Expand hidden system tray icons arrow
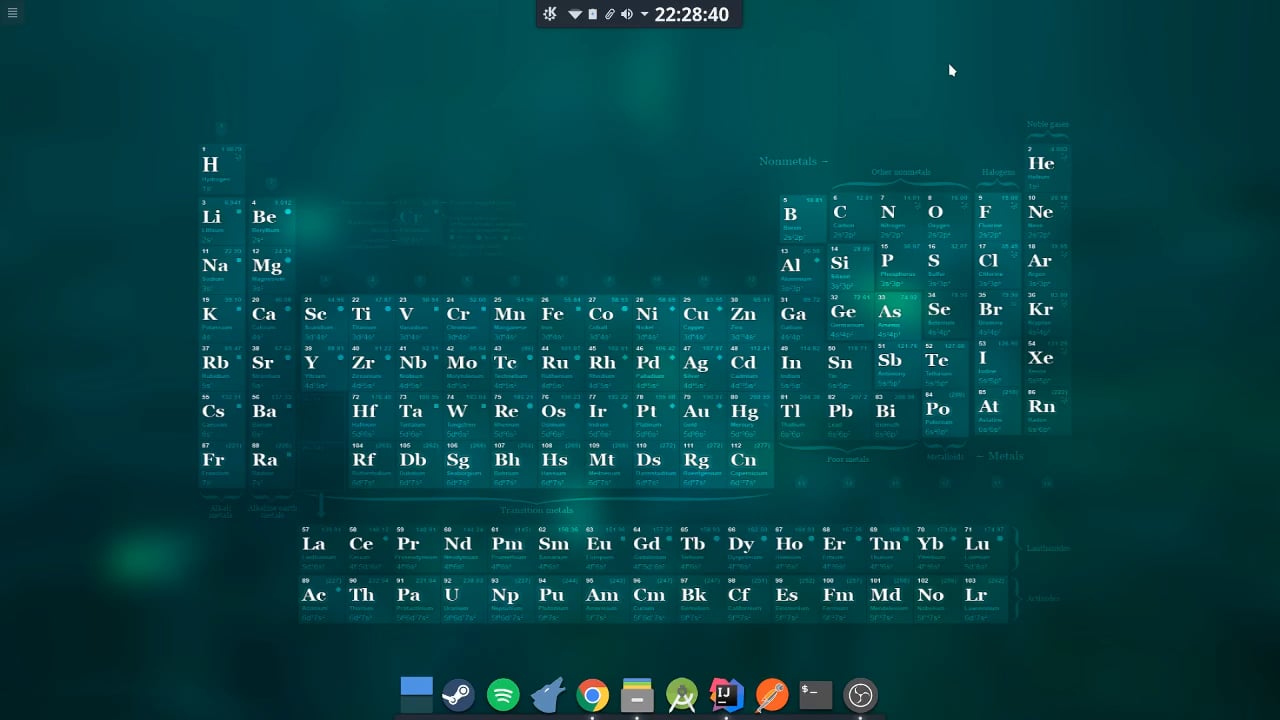 click(644, 14)
